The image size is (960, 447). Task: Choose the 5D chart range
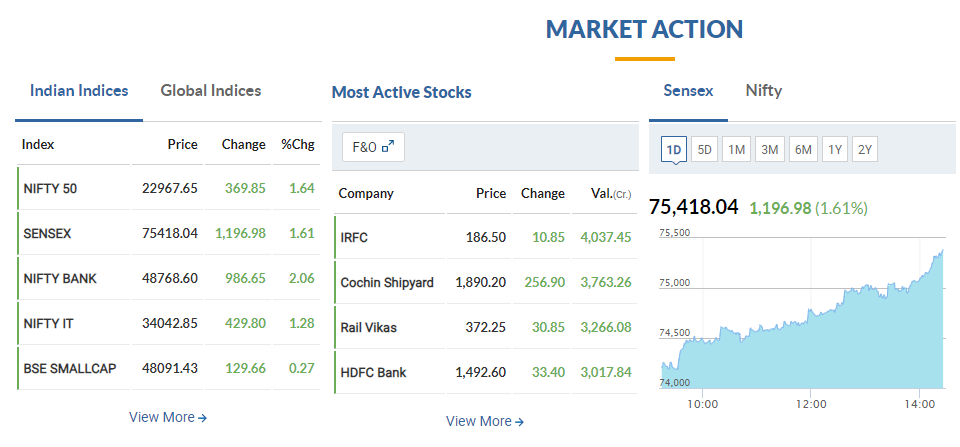[705, 149]
